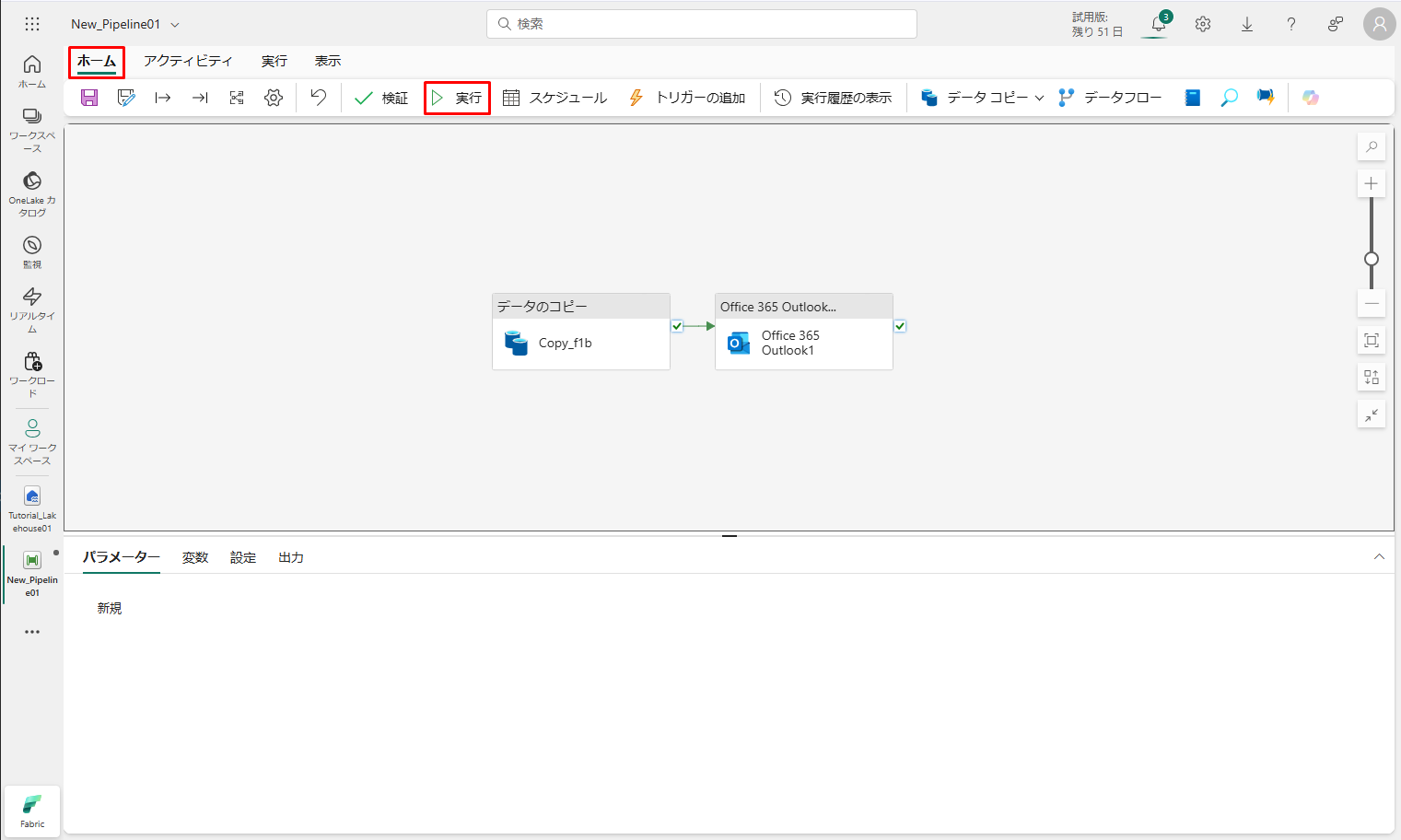The image size is (1401, 840).
Task: Select the Copy_f1b copy activity on canvas
Action: [x=581, y=332]
